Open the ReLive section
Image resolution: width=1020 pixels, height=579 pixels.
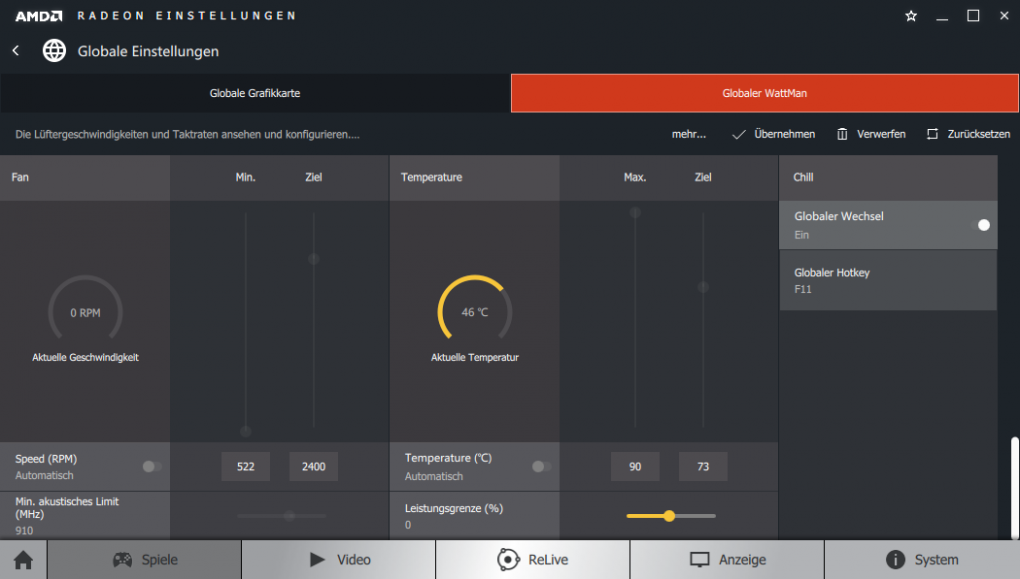click(533, 559)
